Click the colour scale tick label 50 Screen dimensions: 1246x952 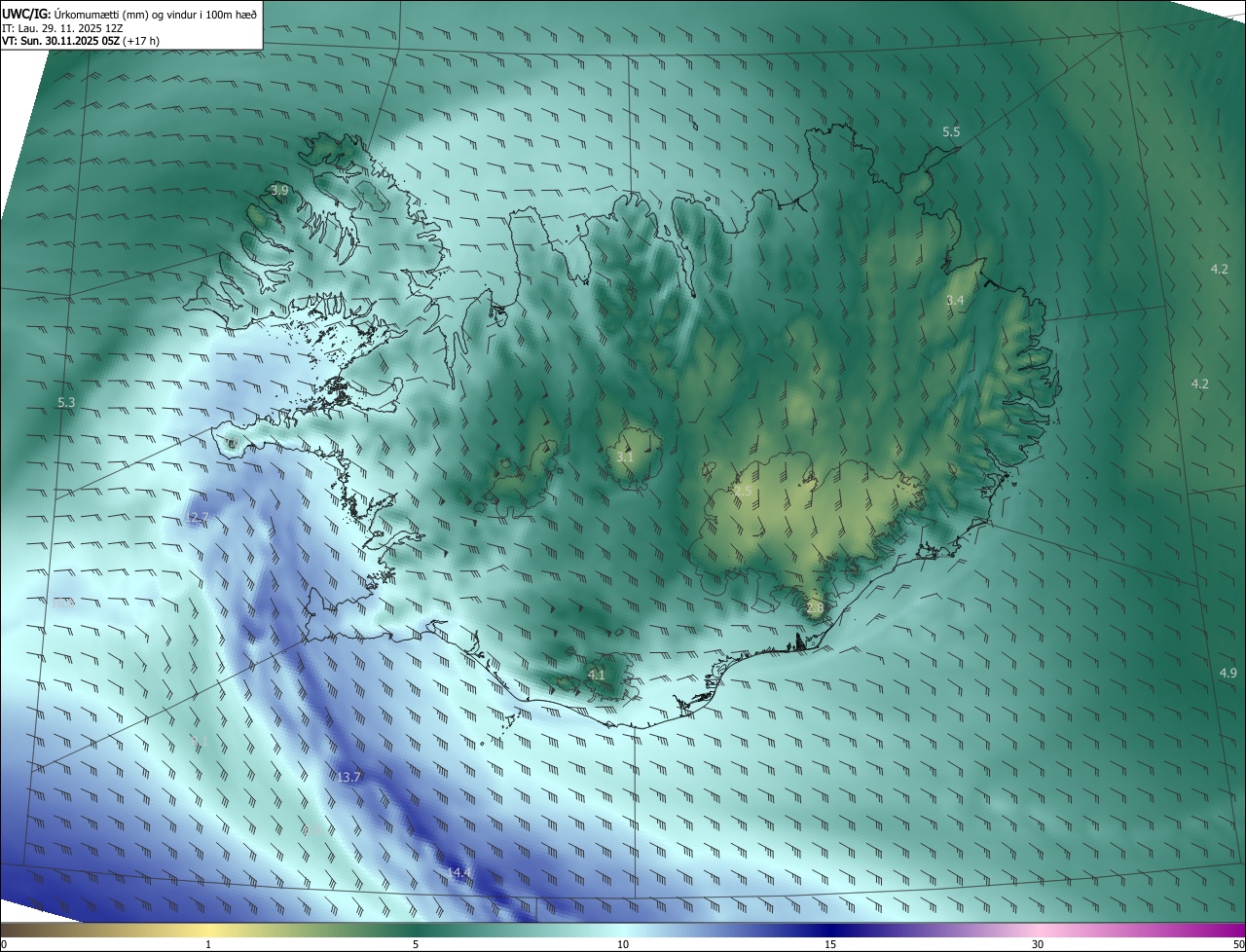point(1238,944)
